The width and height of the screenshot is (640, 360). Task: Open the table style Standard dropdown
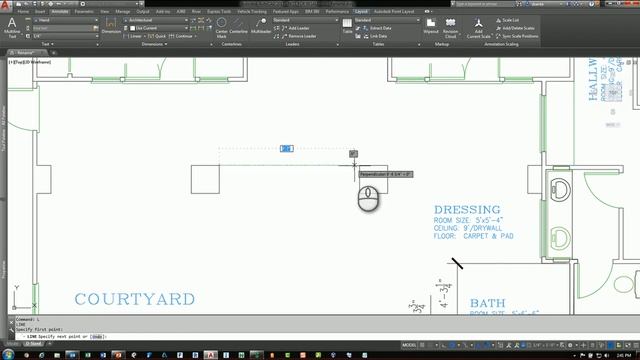click(387, 20)
